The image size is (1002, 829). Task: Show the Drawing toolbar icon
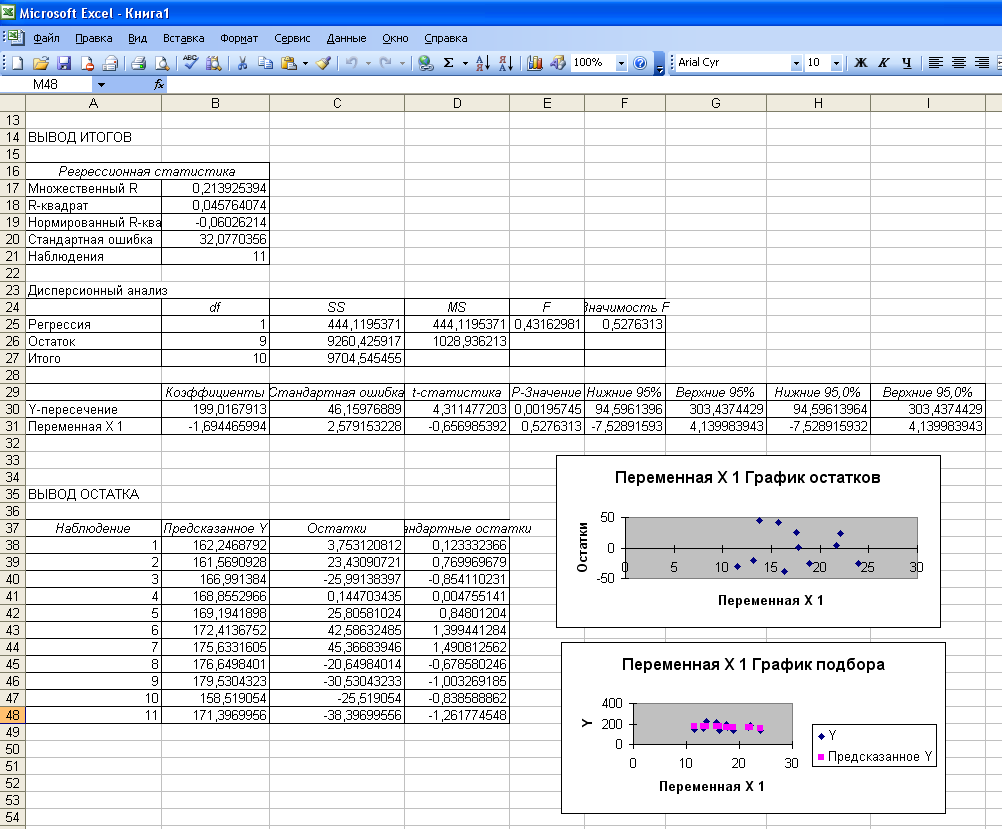558,63
